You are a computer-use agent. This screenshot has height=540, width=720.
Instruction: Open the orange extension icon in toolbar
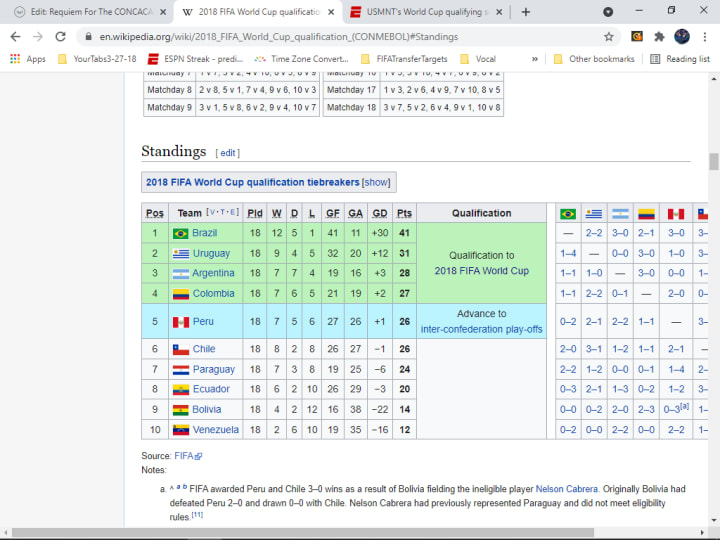pyautogui.click(x=637, y=36)
